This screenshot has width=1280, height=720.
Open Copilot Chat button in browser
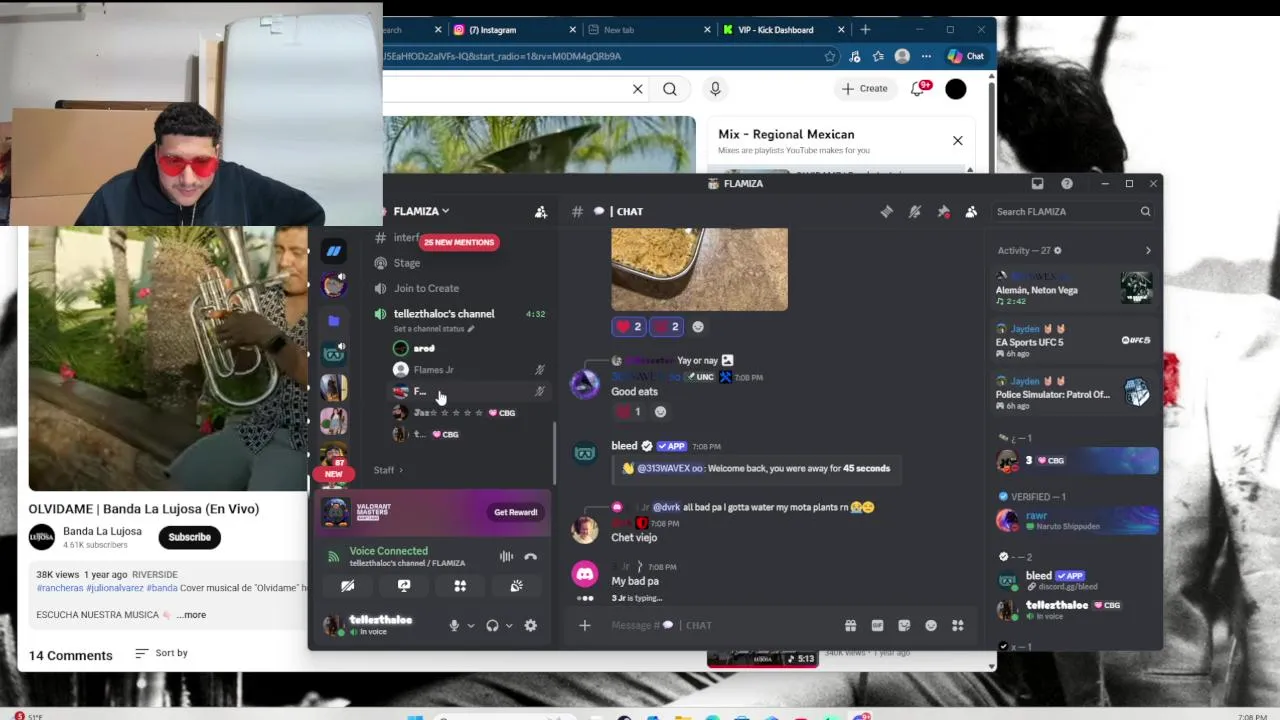coord(966,56)
